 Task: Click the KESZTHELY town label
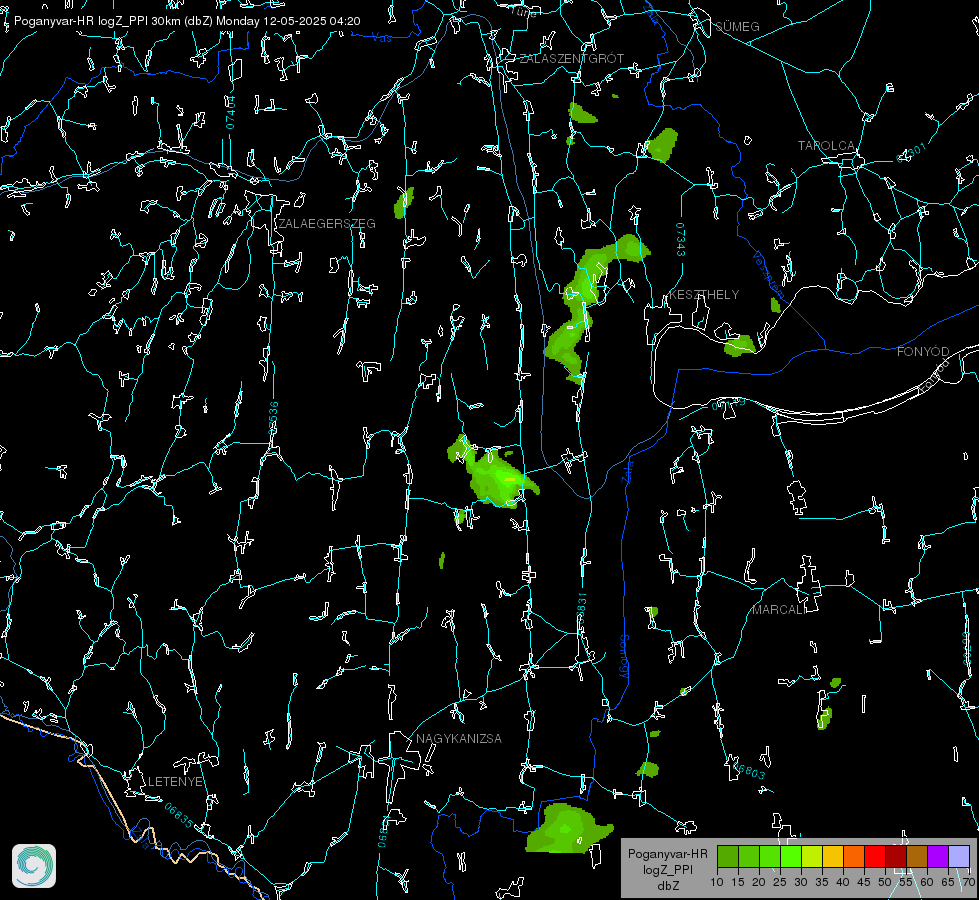pyautogui.click(x=704, y=294)
